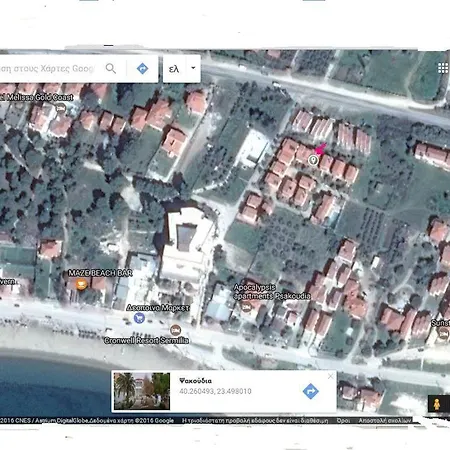Click the Melissa Gold Coast hotel marker
This screenshot has width=450, height=450.
point(61,108)
